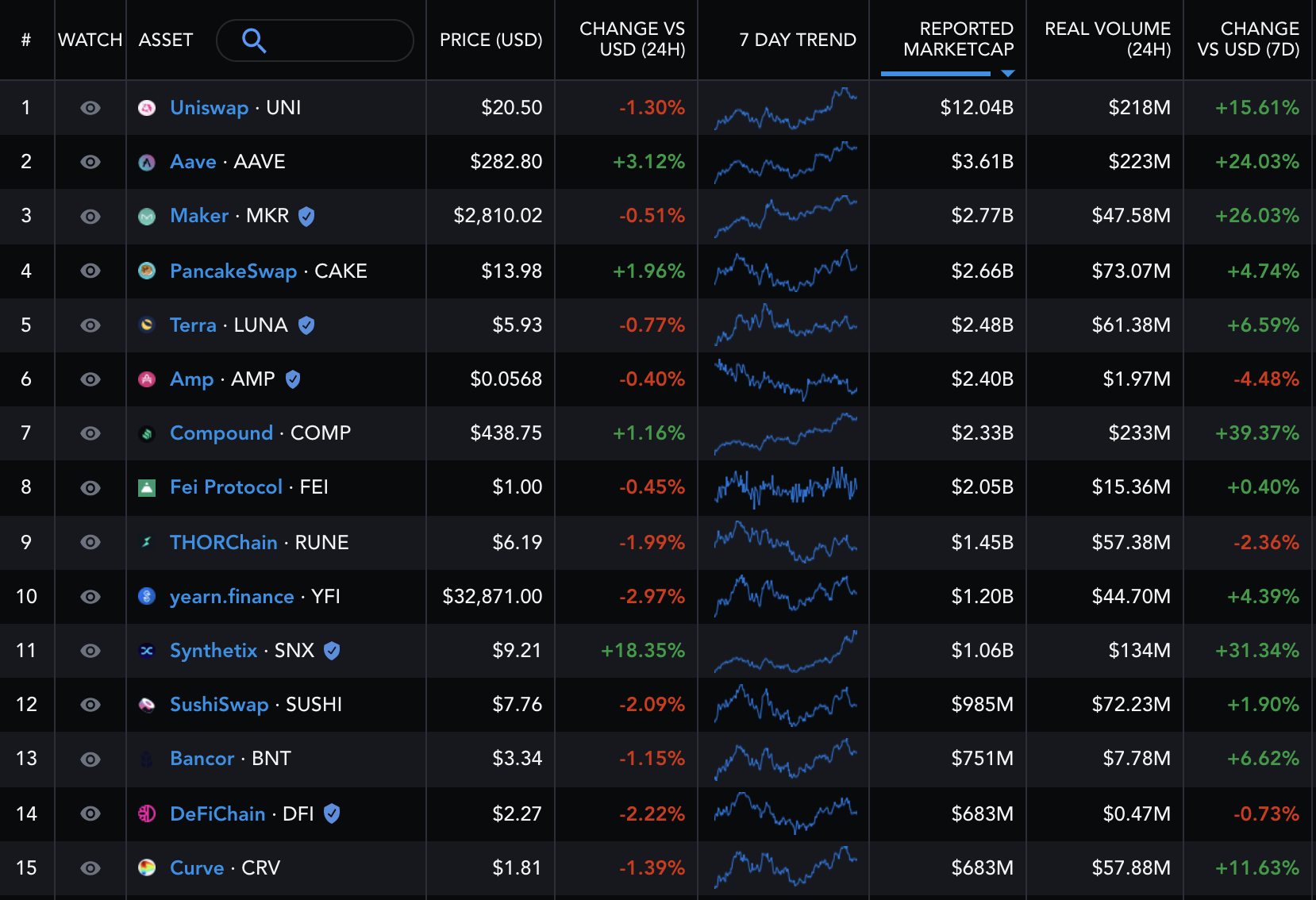This screenshot has width=1316, height=900.
Task: Open the Fei Protocol asset link
Action: (226, 487)
